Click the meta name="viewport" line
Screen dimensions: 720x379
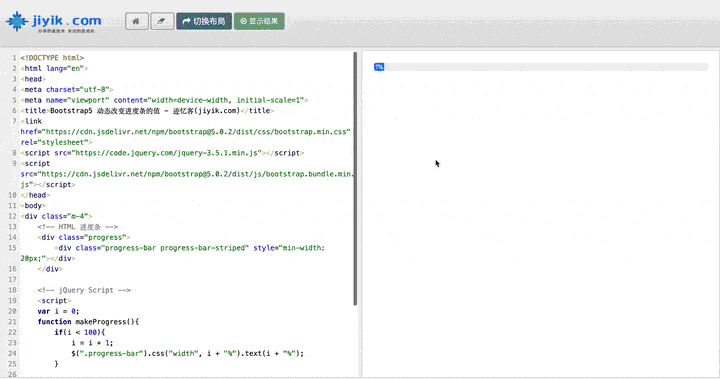click(164, 100)
